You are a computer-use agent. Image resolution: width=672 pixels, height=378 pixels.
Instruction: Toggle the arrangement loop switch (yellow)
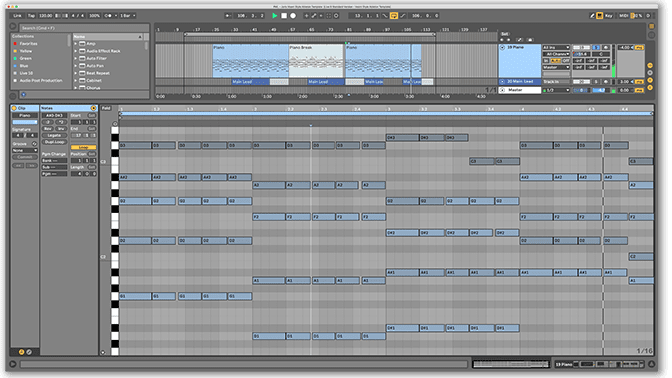pos(393,15)
